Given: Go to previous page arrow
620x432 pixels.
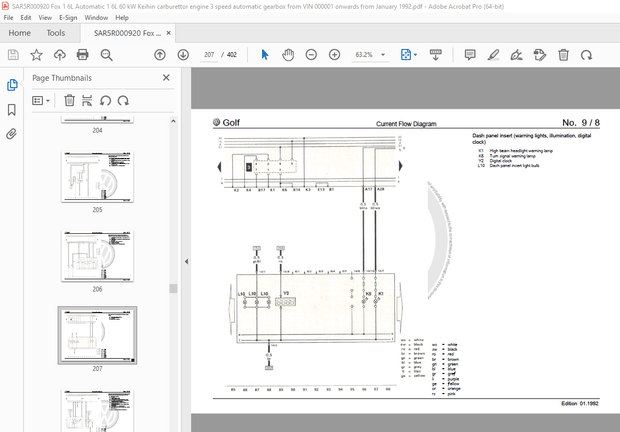Looking at the screenshot, I should pyautogui.click(x=160, y=55).
